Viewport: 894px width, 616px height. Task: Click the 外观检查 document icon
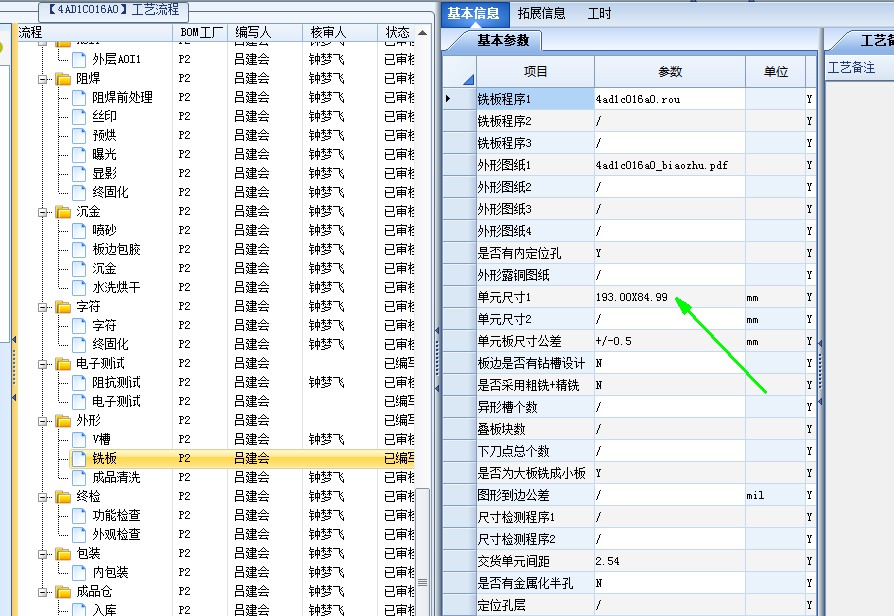click(x=79, y=534)
